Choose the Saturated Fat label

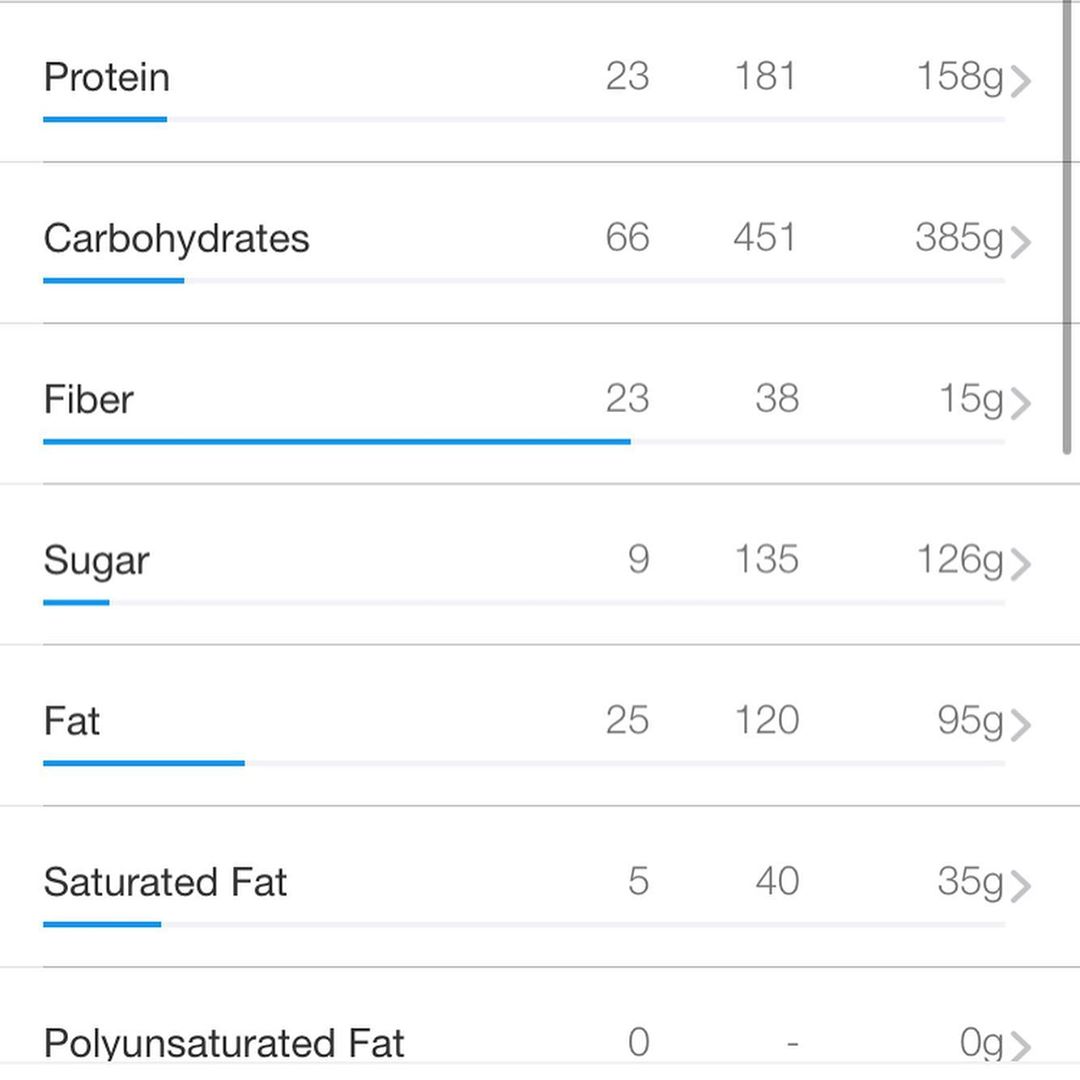pyautogui.click(x=165, y=882)
